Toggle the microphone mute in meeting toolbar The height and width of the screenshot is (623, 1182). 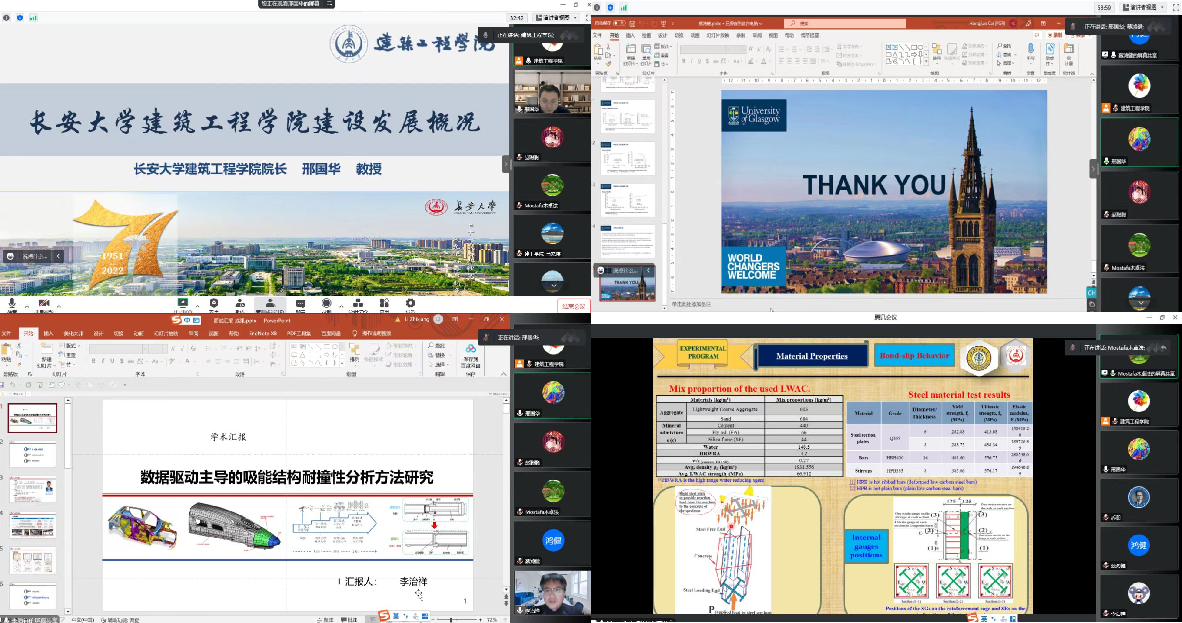pos(12,303)
